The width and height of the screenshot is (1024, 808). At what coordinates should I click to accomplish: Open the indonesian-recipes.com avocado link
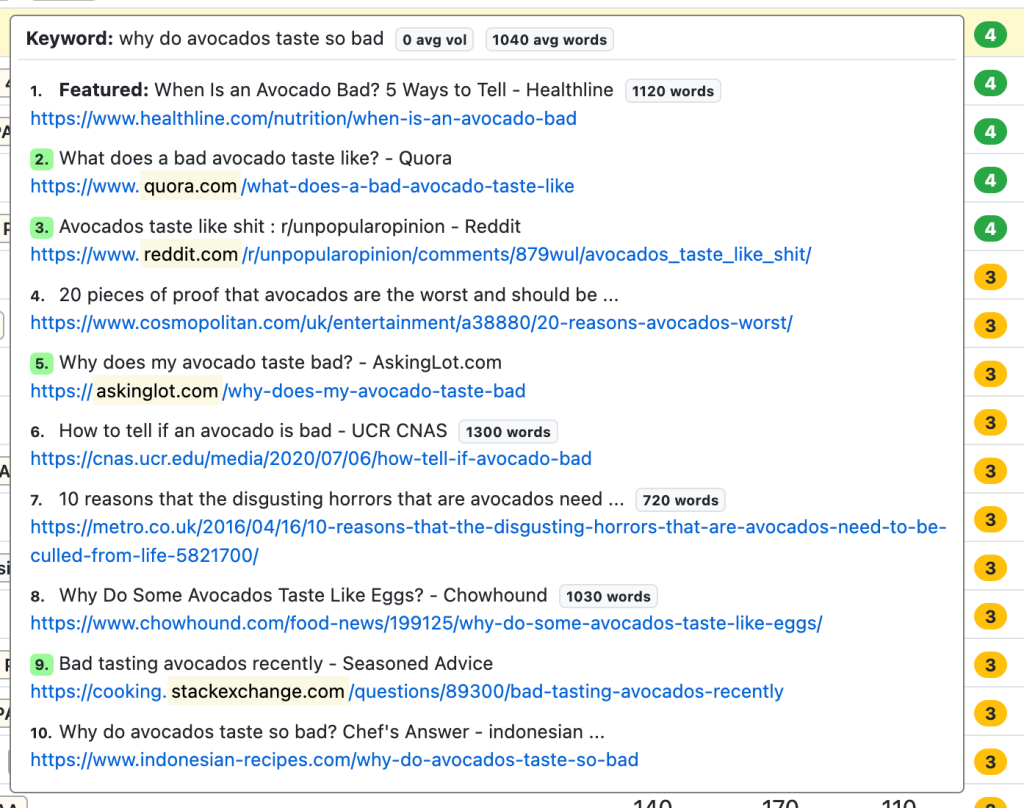coord(334,760)
